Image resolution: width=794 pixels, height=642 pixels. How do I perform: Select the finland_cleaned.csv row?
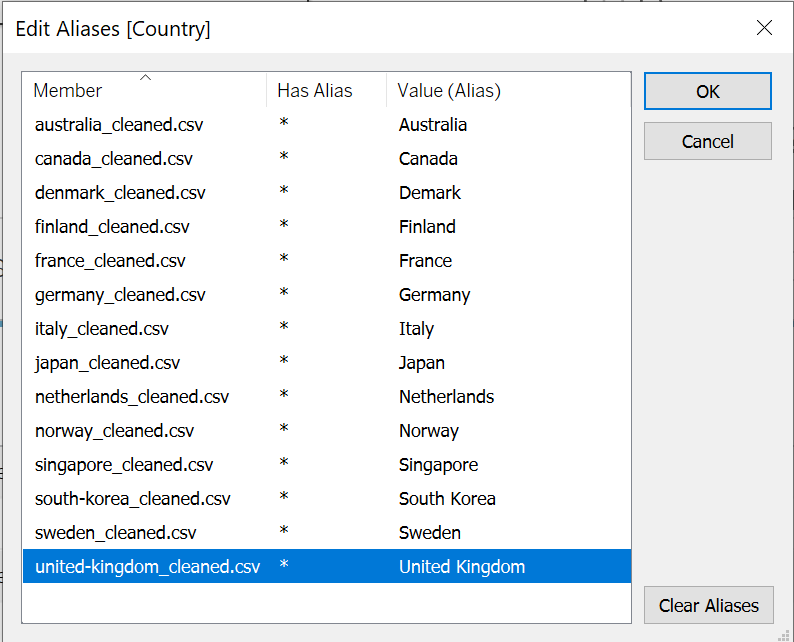click(x=111, y=227)
